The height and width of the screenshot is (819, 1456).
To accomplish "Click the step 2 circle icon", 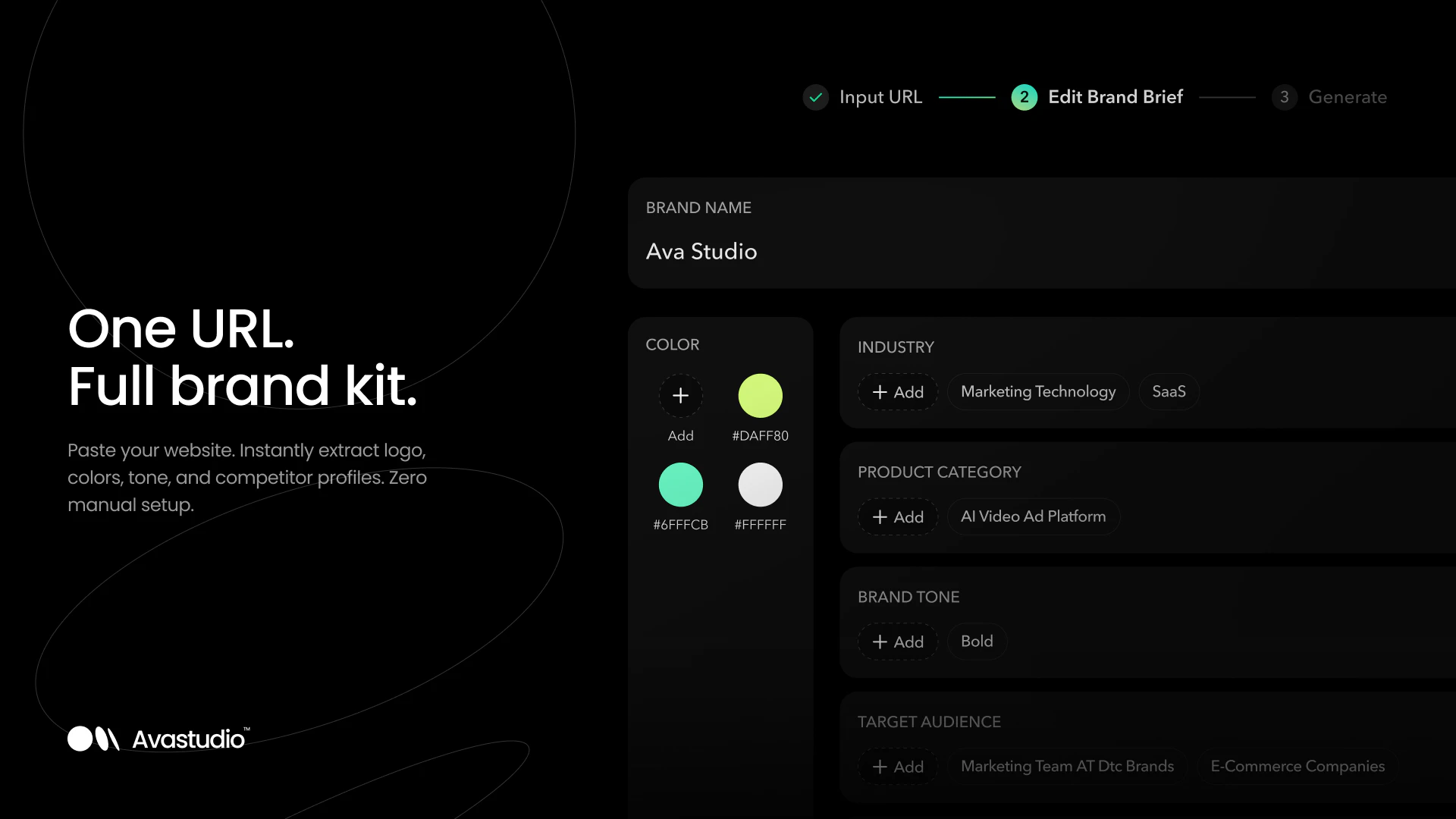I will coord(1024,97).
